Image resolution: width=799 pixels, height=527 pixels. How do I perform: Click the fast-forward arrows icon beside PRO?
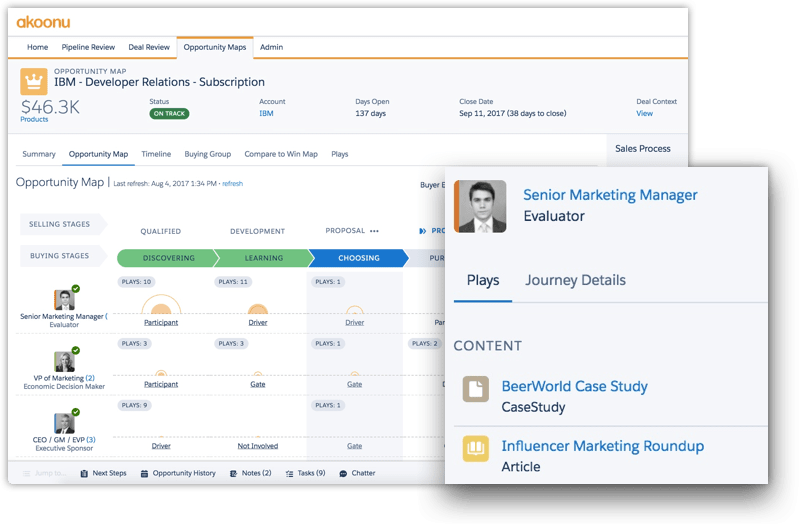click(422, 231)
